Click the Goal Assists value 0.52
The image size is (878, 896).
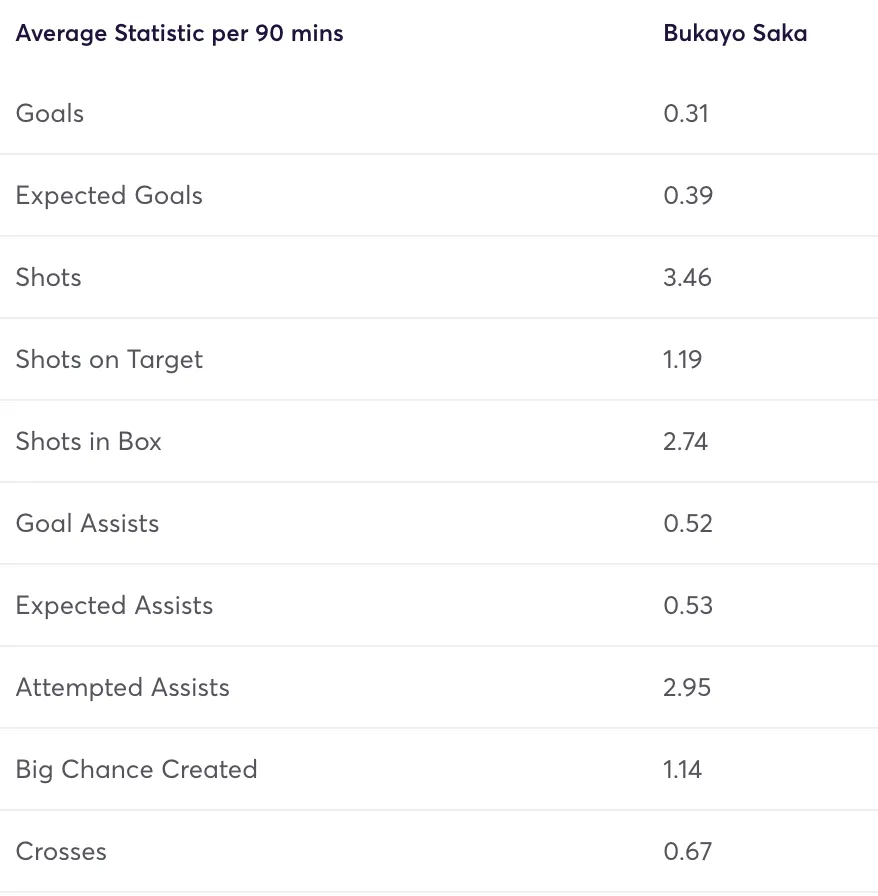688,523
